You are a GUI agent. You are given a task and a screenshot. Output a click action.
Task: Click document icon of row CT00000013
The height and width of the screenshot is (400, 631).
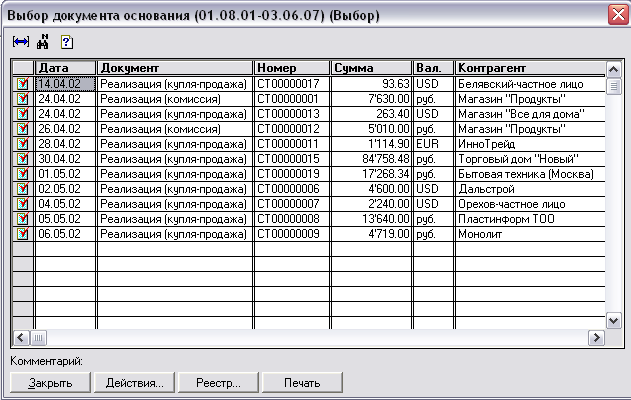(x=22, y=114)
